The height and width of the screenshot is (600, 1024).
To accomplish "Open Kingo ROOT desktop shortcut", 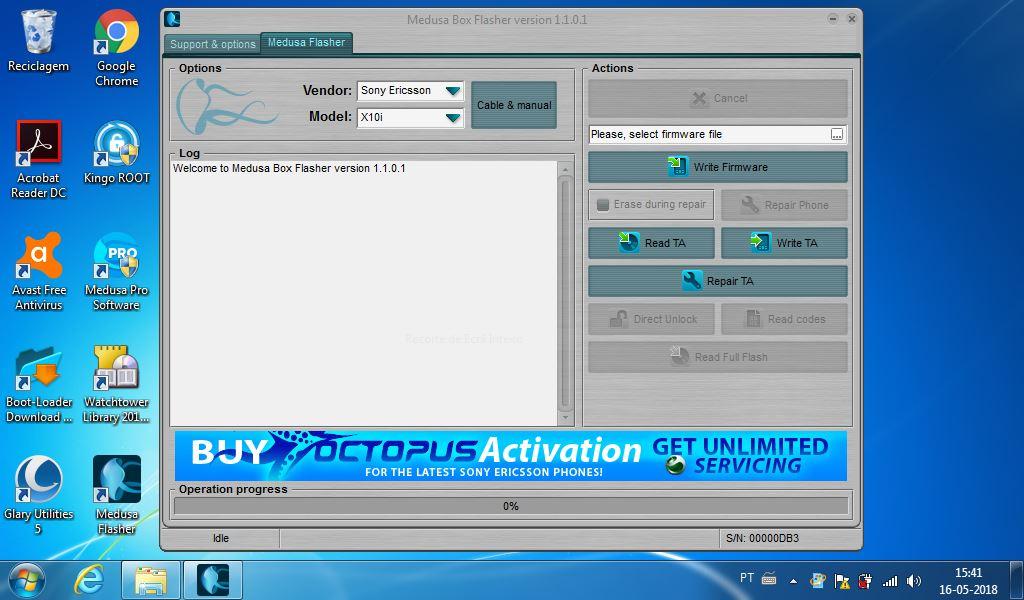I will (x=116, y=152).
